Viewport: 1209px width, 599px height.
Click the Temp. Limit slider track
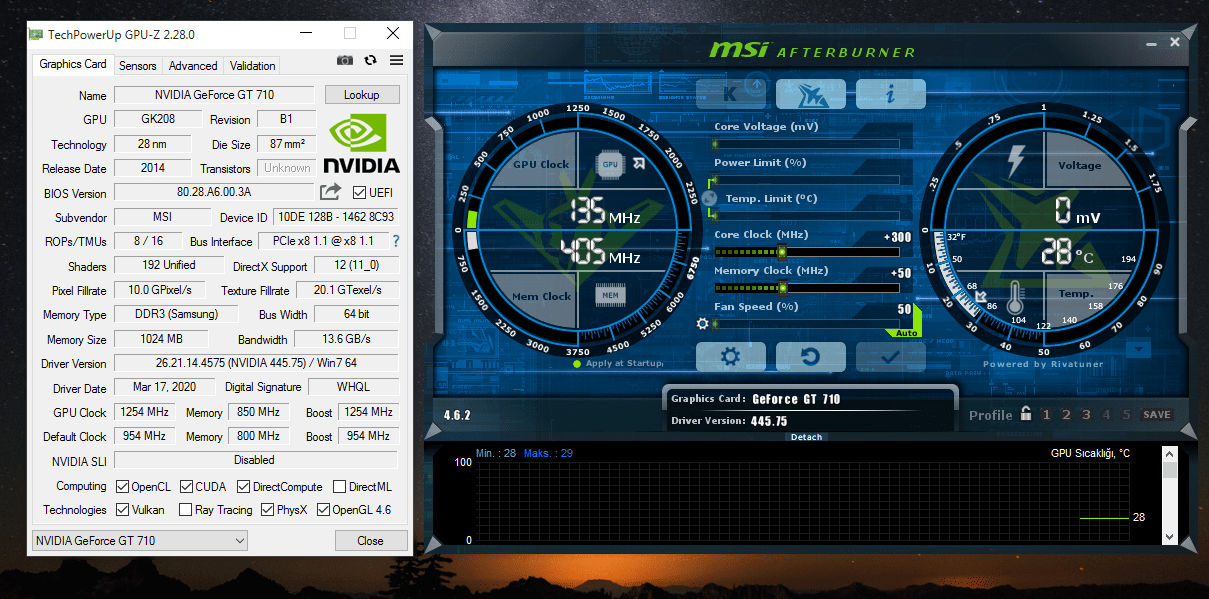point(806,216)
